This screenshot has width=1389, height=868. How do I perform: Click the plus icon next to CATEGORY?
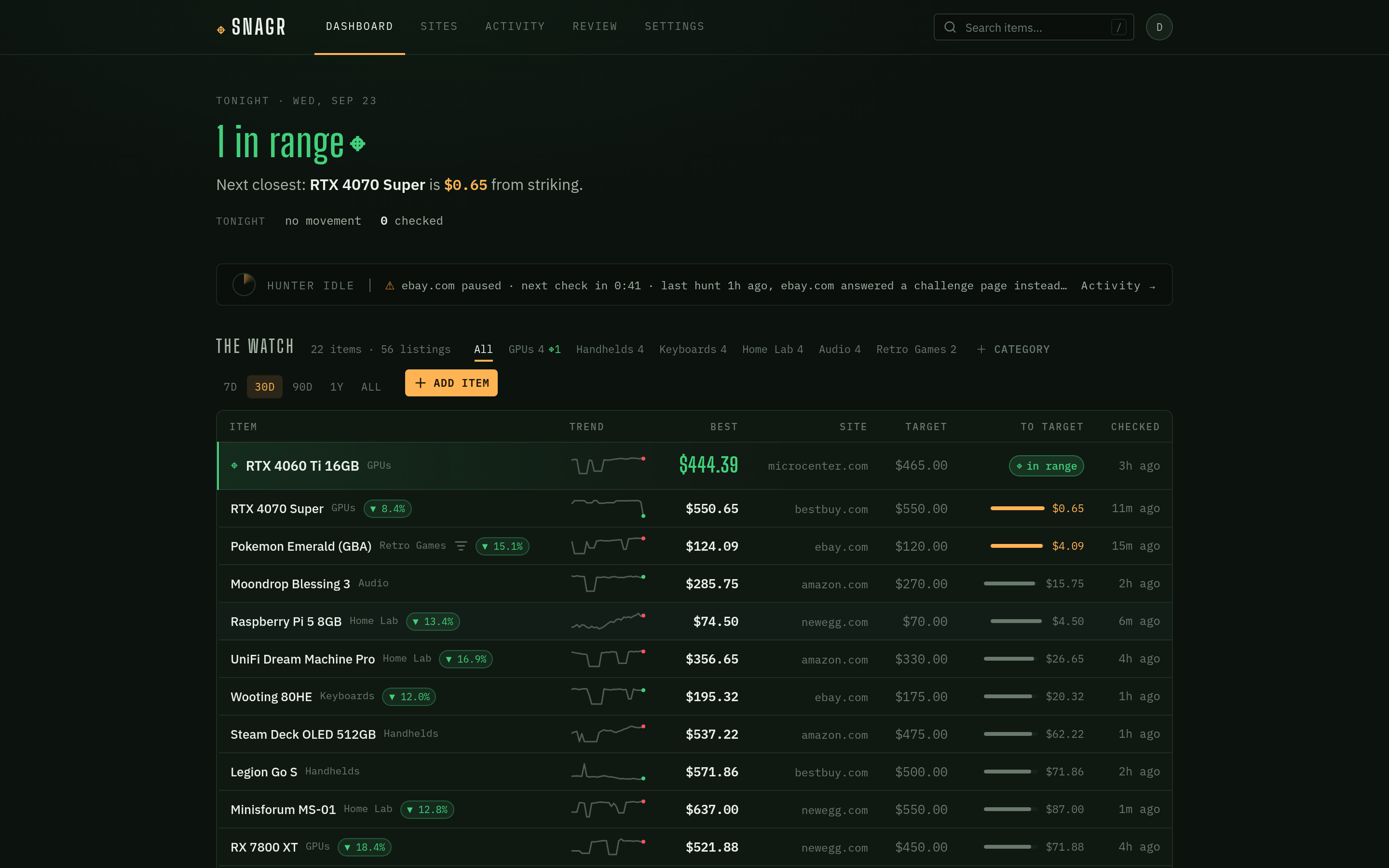tap(981, 349)
